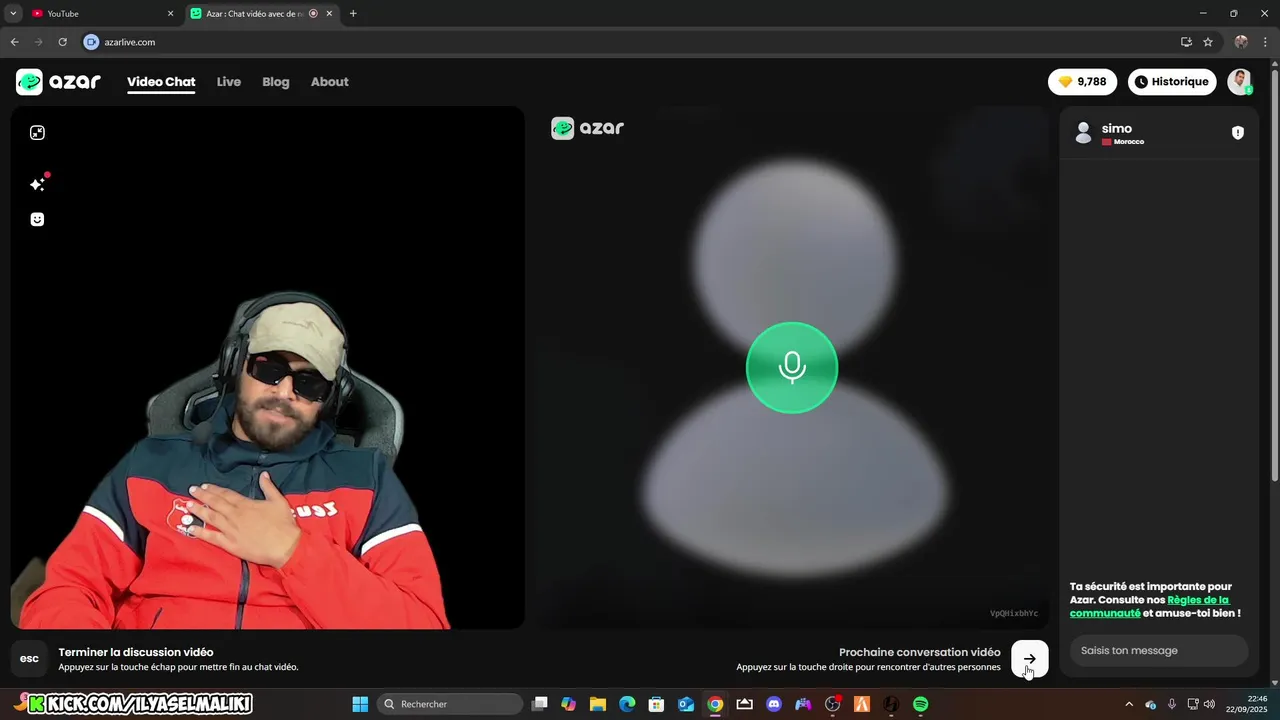
Task: Go back with the browser back arrow
Action: coord(14,42)
